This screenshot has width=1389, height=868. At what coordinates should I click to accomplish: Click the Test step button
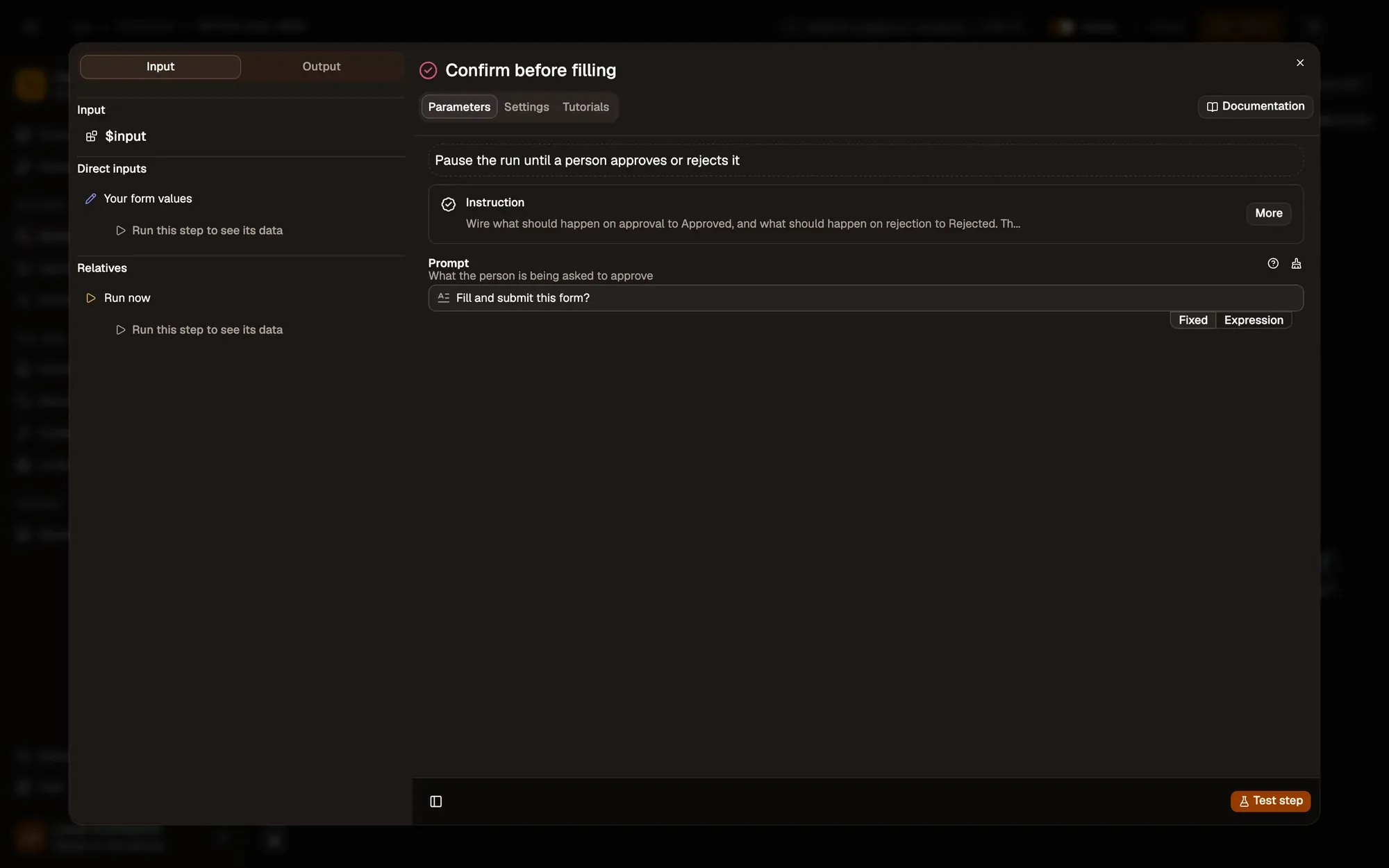[x=1270, y=801]
